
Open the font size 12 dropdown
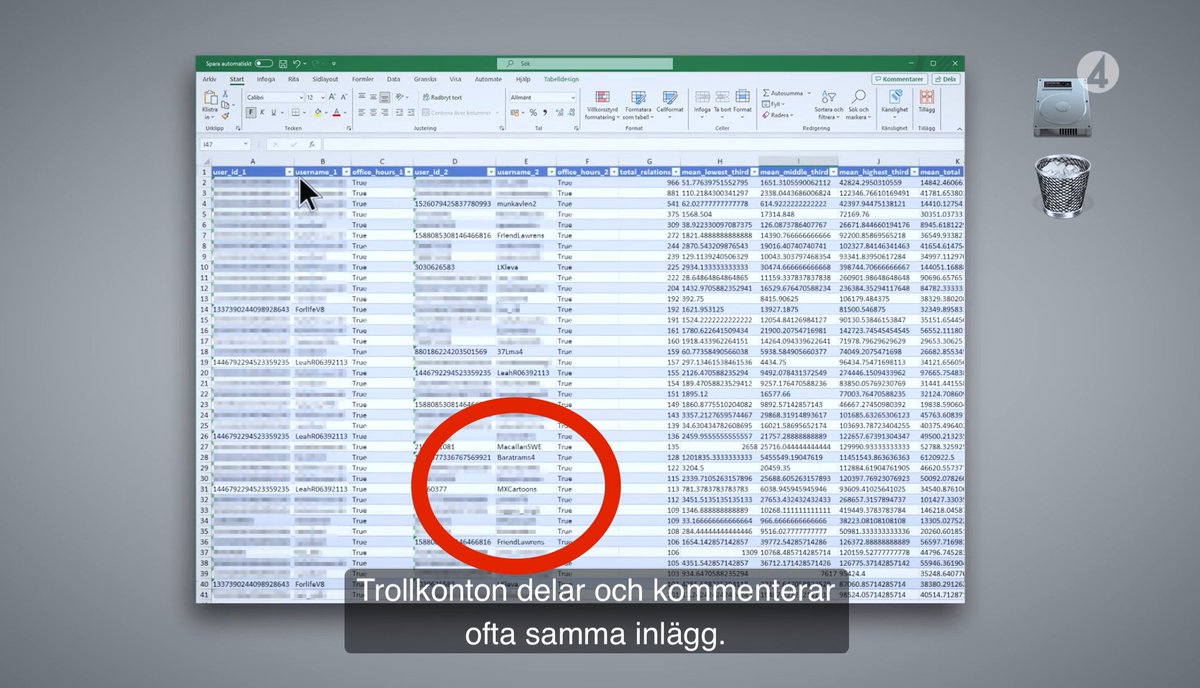click(x=323, y=97)
